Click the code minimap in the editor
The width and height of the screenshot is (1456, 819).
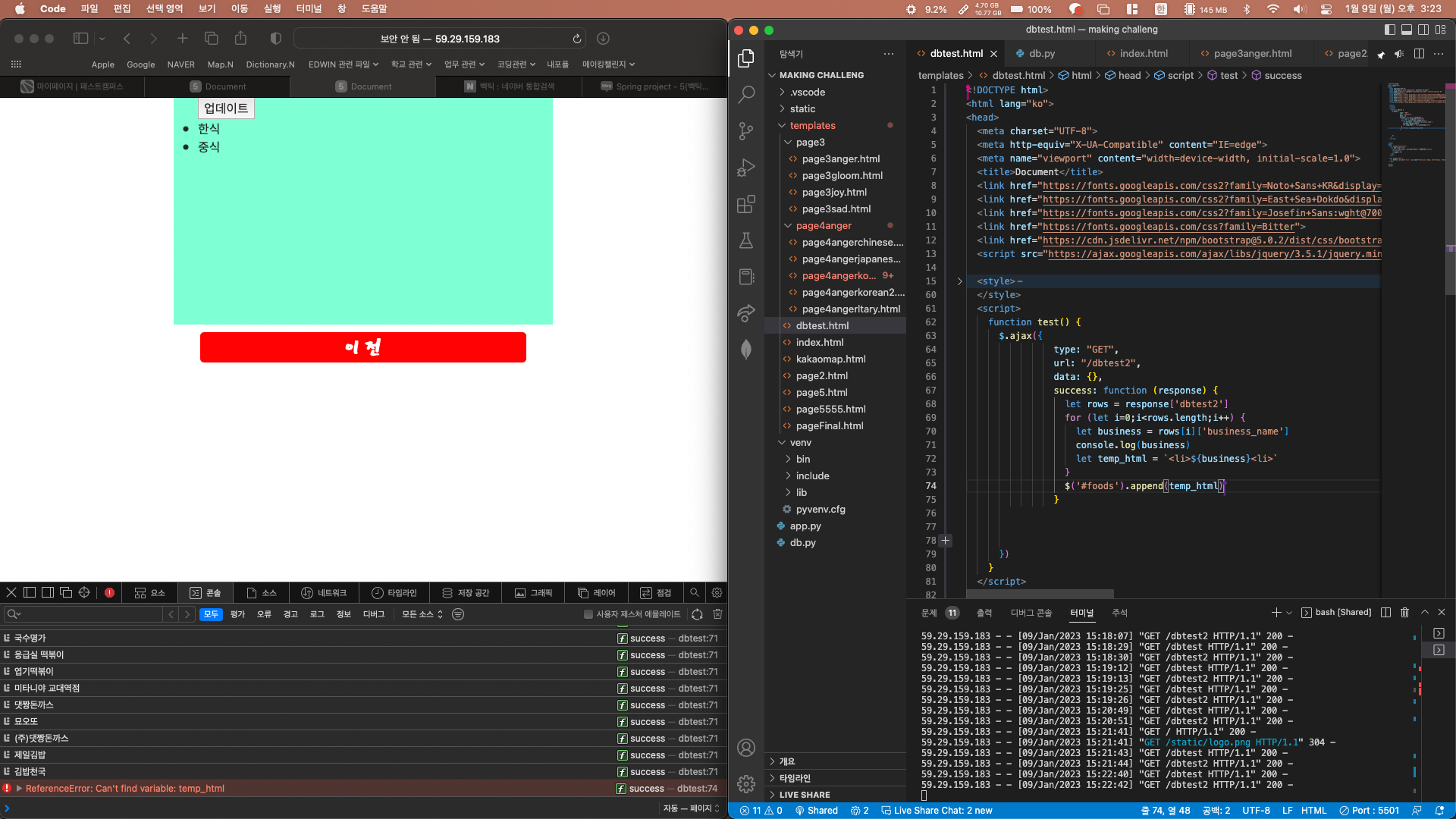pos(1416,125)
